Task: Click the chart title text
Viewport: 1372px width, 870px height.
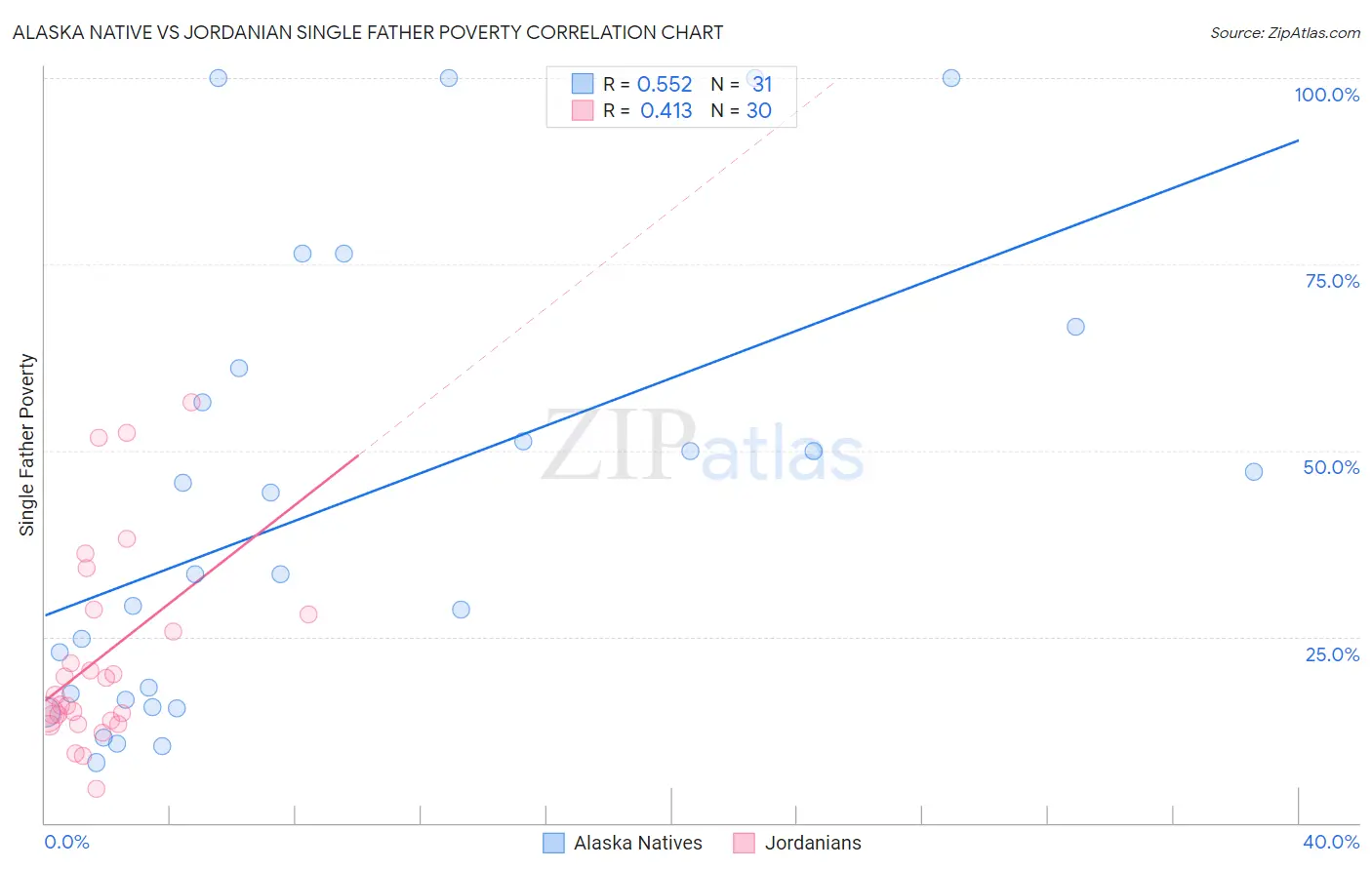Action: [368, 32]
